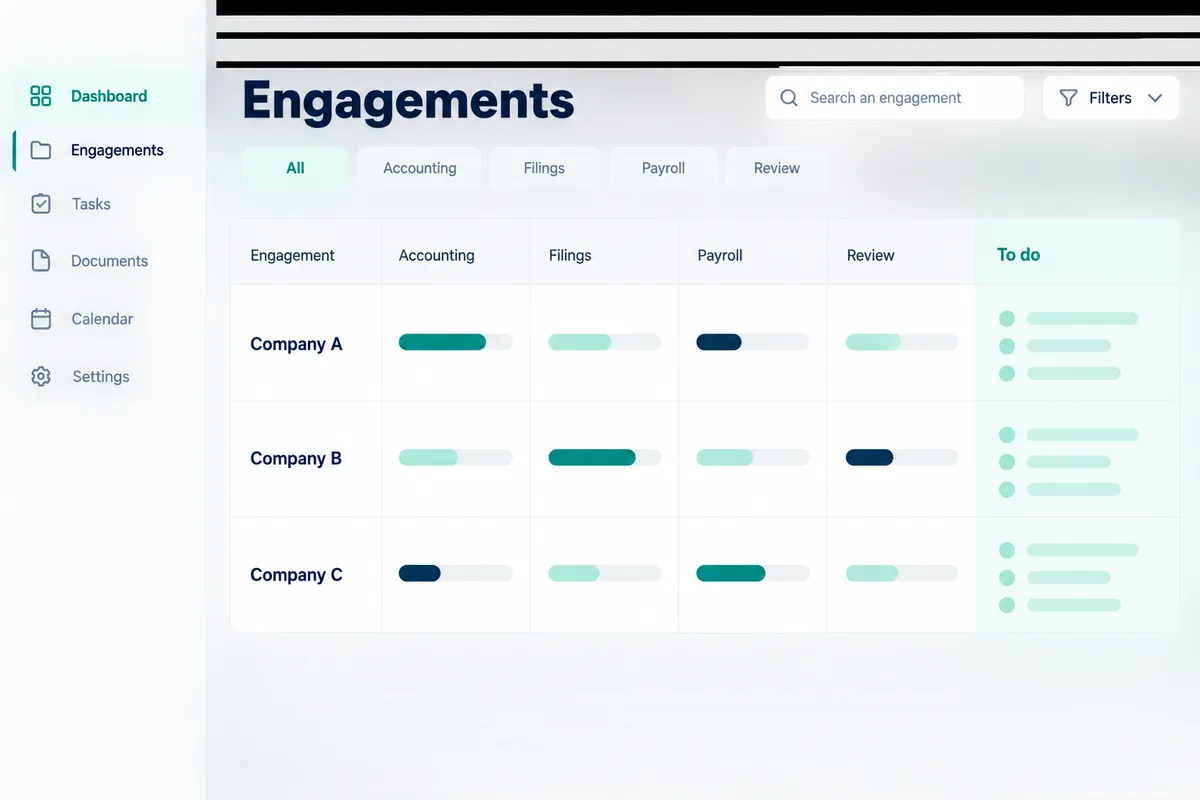The image size is (1200, 800).
Task: Go to Engagements in the sidebar
Action: pos(117,150)
